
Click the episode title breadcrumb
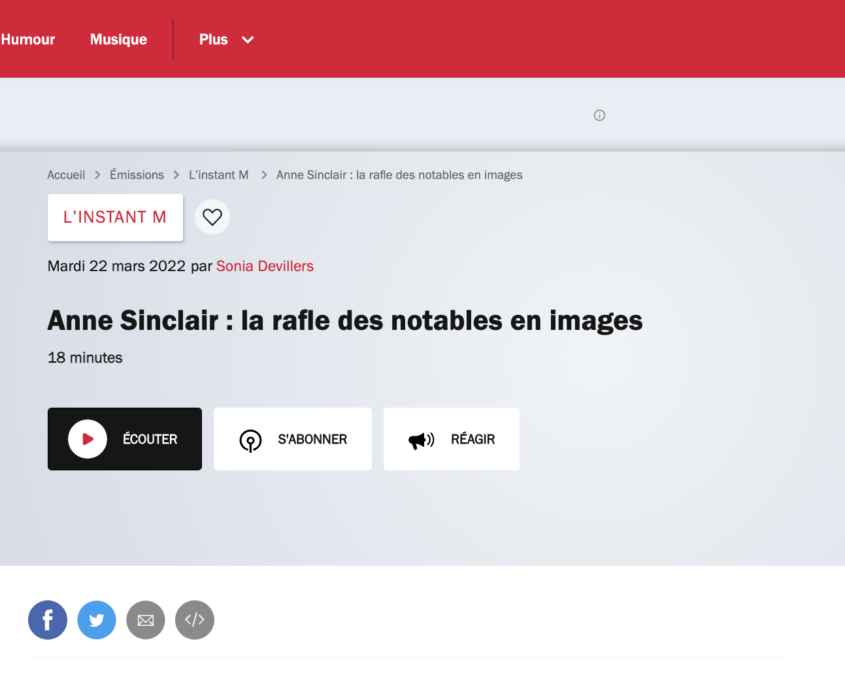coord(399,175)
